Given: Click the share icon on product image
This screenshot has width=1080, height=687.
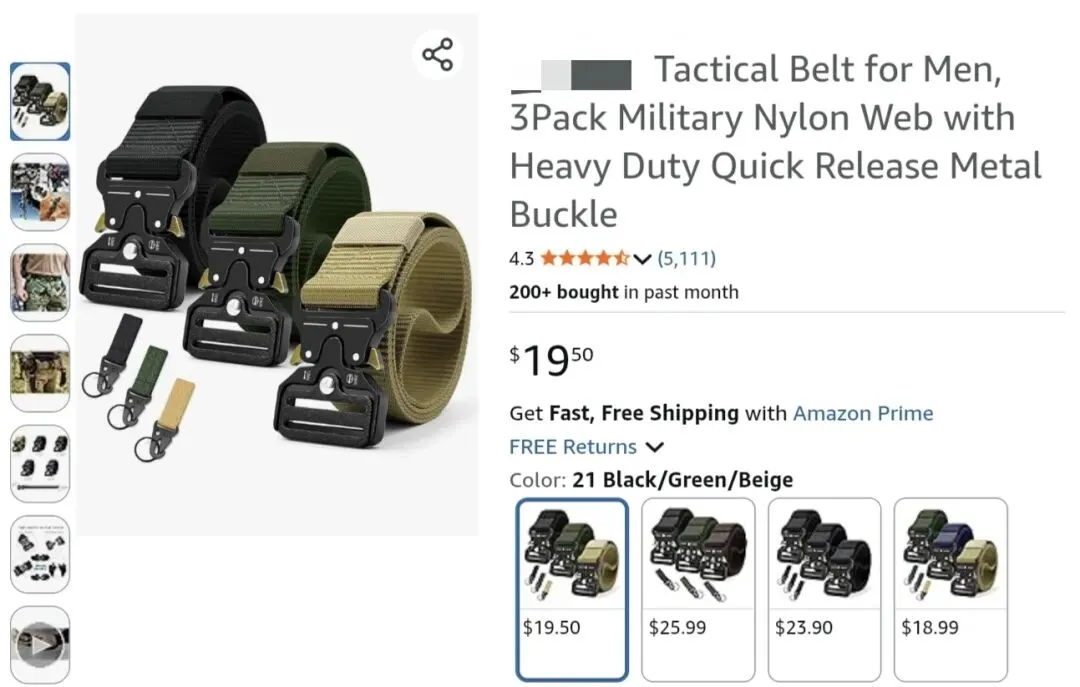Looking at the screenshot, I should (437, 54).
